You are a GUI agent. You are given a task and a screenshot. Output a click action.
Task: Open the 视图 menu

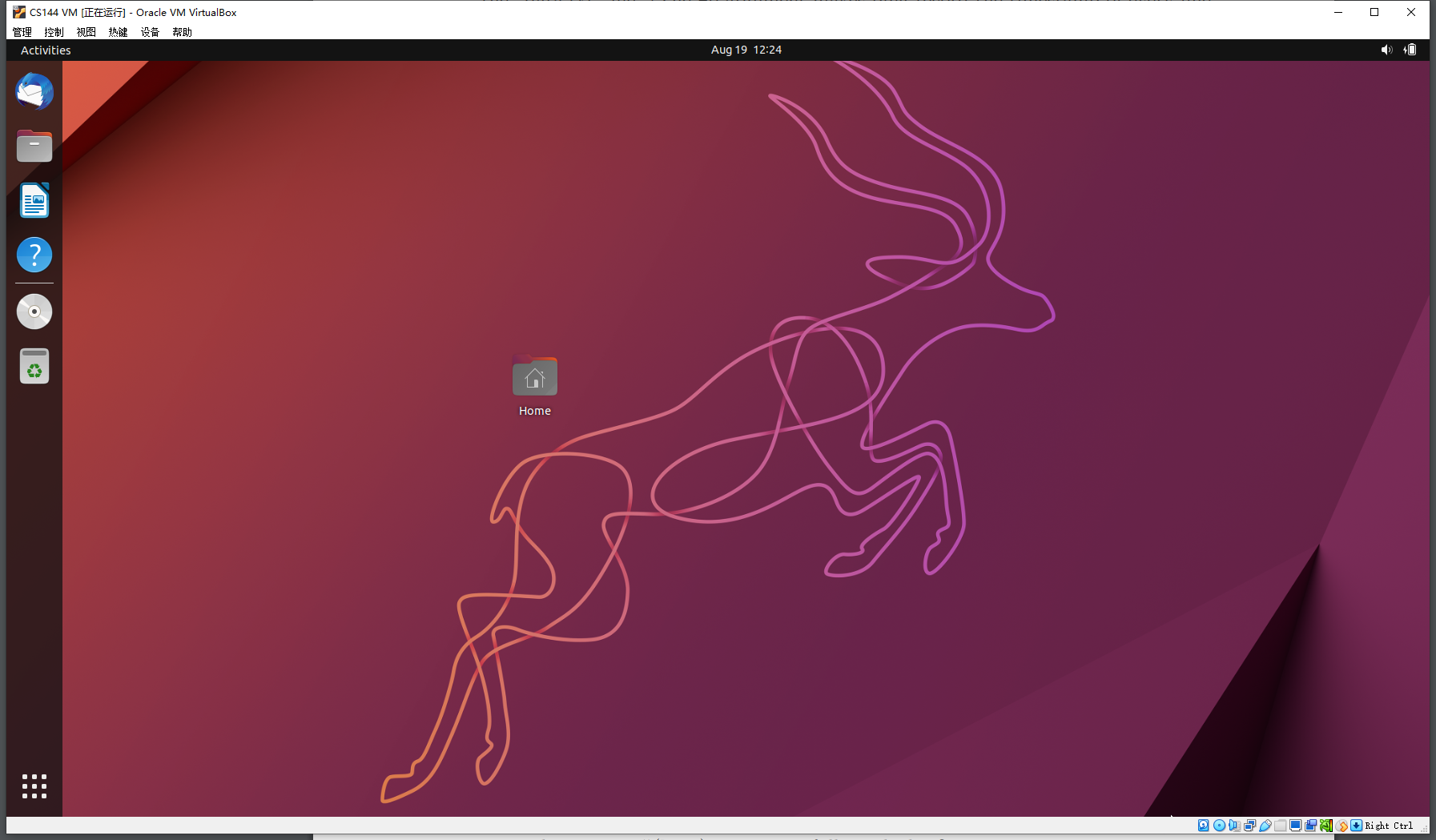point(86,32)
